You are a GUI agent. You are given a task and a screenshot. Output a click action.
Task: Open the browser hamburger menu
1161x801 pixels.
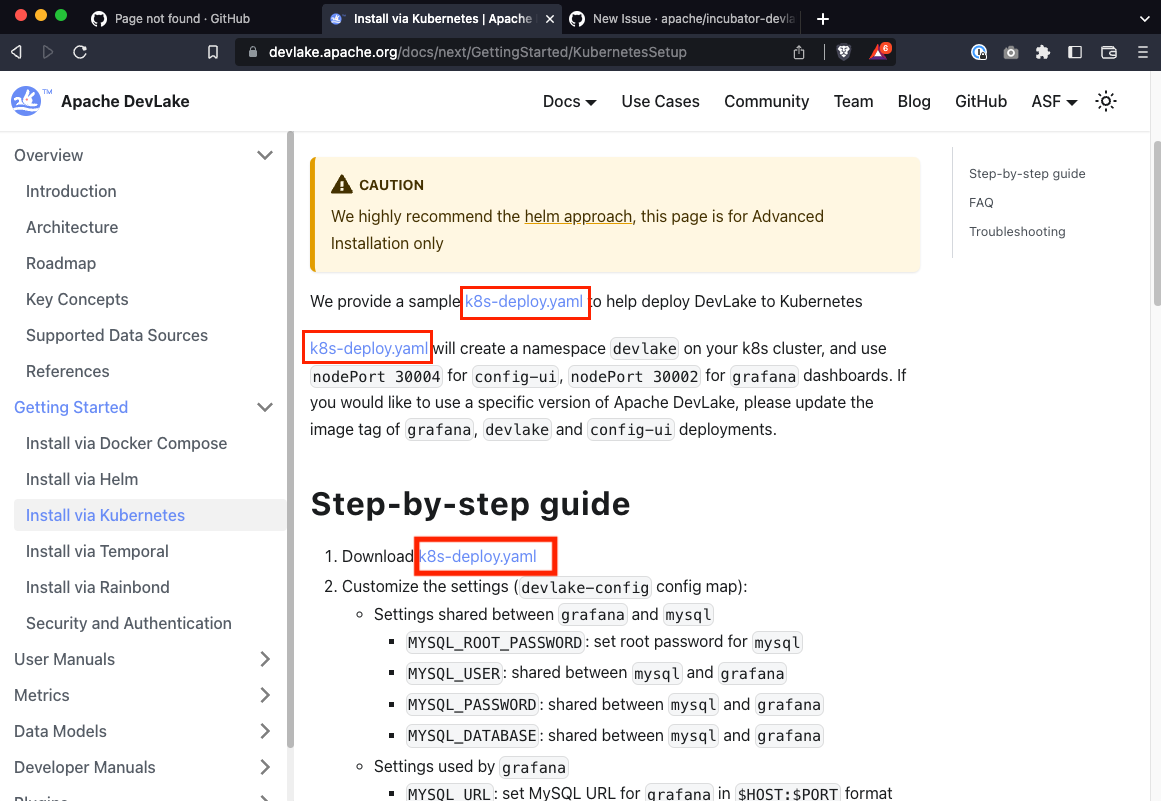[x=1142, y=52]
